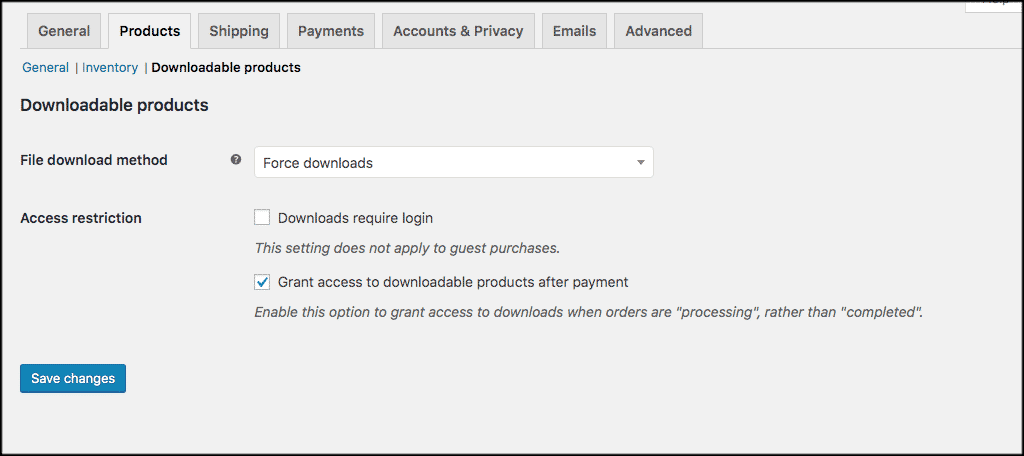1024x456 pixels.
Task: Click the arrow of the download method dropdown
Action: pyautogui.click(x=641, y=163)
